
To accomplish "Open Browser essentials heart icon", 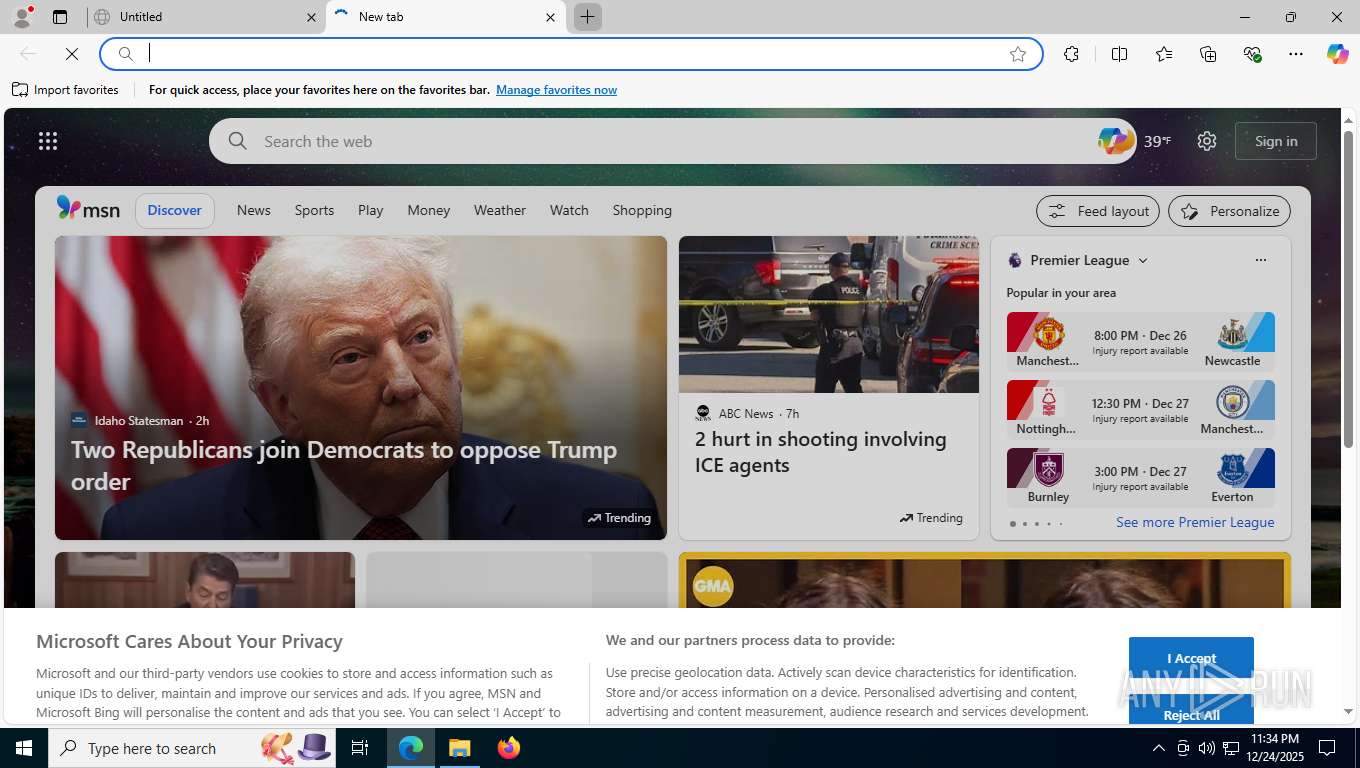I will (x=1252, y=54).
